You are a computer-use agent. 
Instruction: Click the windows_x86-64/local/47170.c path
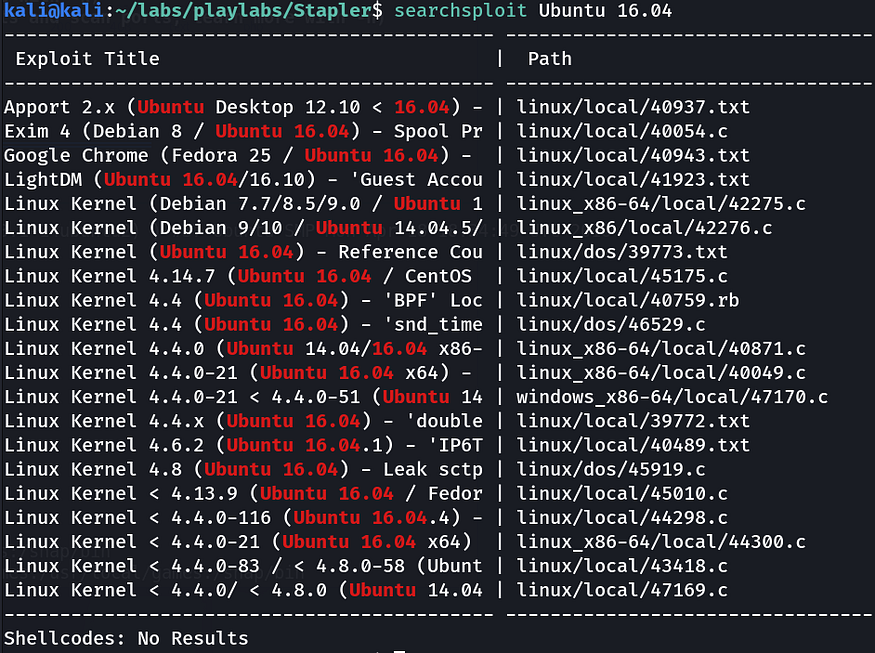pyautogui.click(x=672, y=397)
